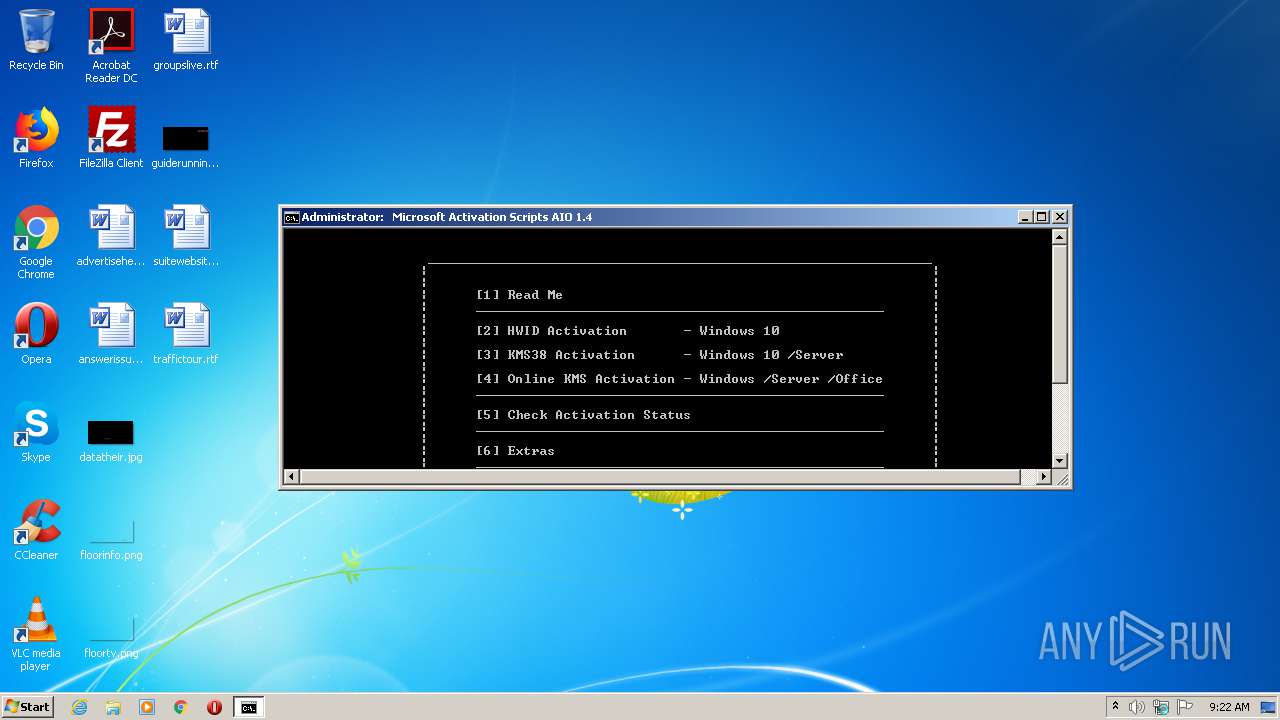1280x720 pixels.
Task: Open Skype desktop shortcut
Action: click(36, 433)
